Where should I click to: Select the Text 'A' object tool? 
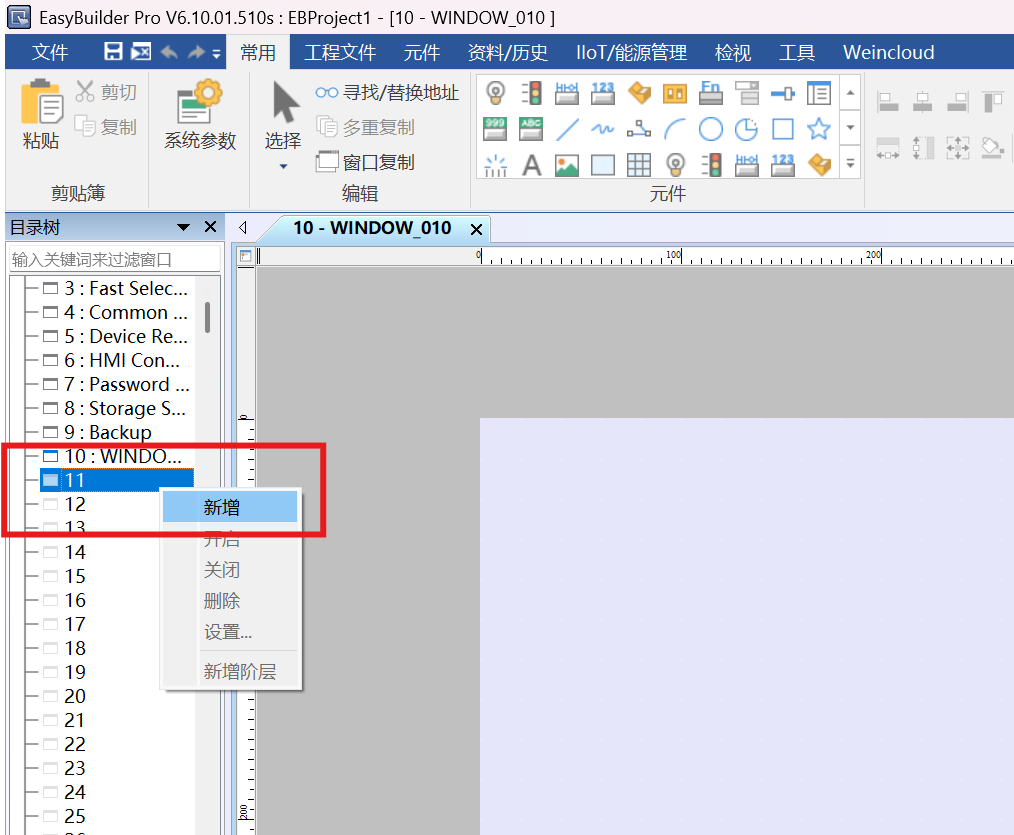(531, 165)
